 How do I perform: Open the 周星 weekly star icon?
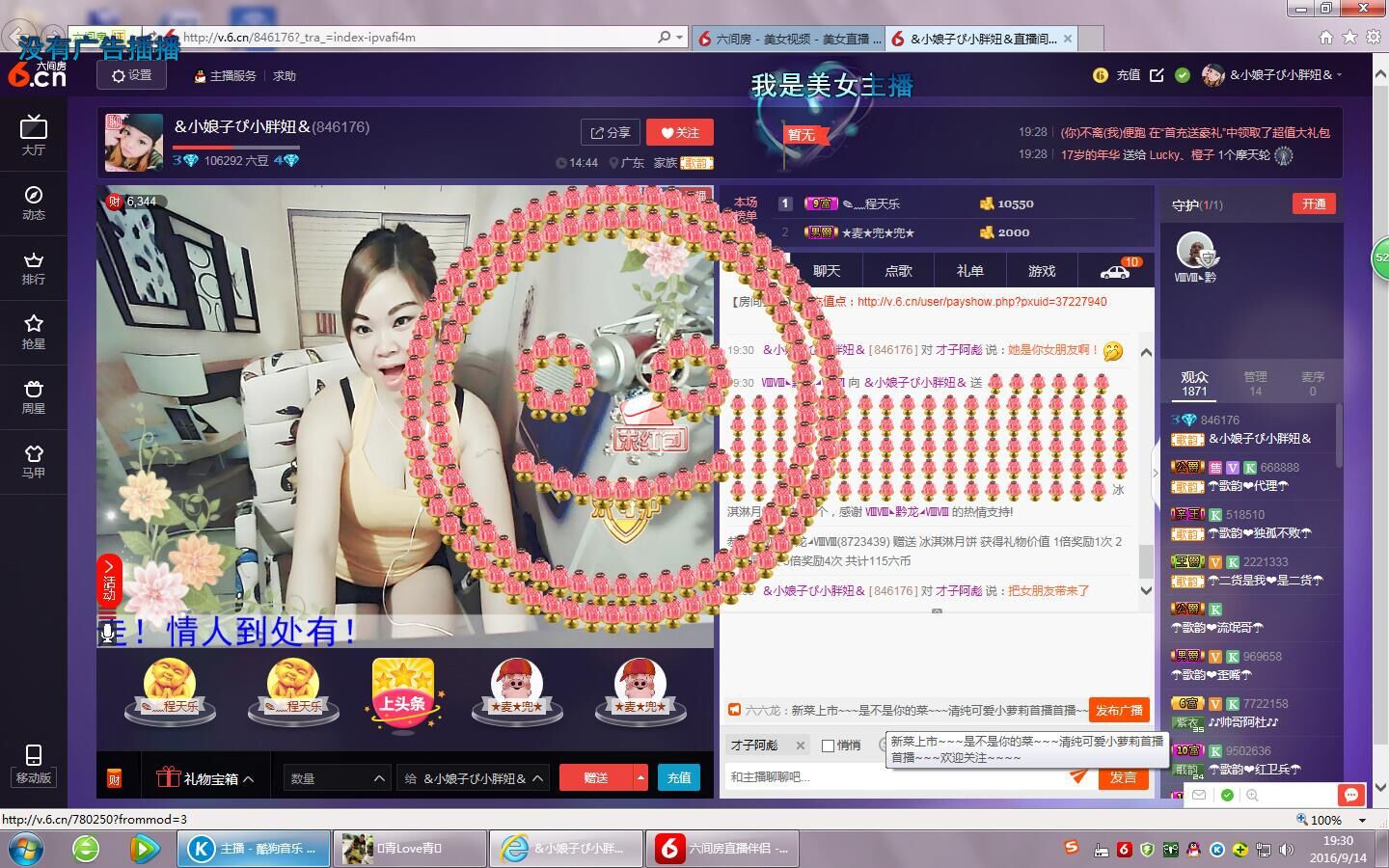tap(33, 396)
